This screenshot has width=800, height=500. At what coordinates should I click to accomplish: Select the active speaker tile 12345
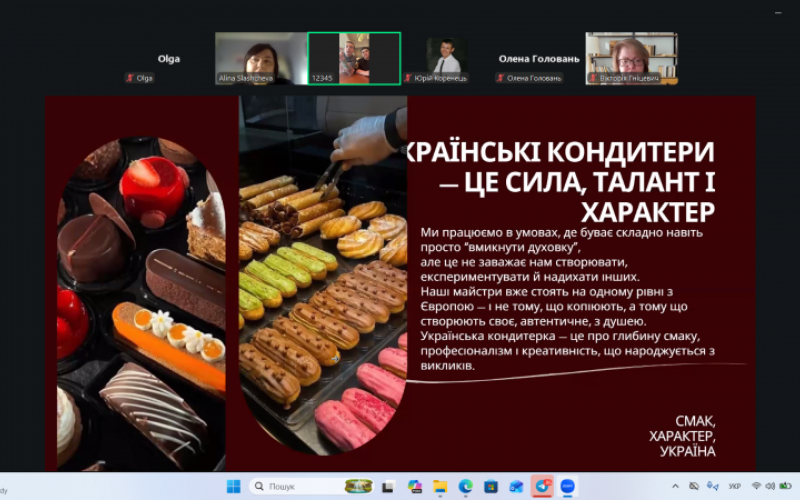(354, 58)
